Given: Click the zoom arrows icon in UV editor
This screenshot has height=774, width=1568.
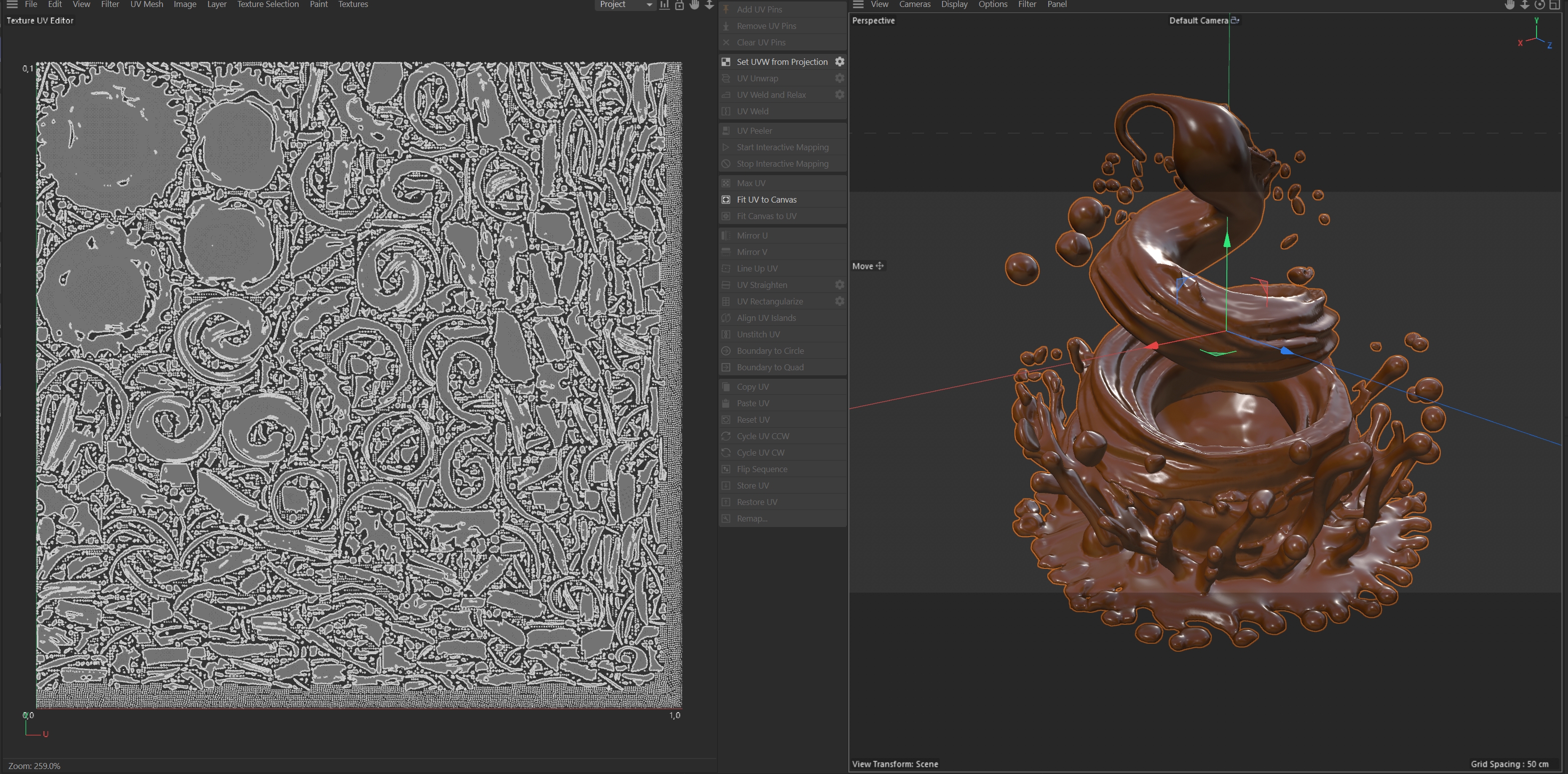Looking at the screenshot, I should point(709,5).
